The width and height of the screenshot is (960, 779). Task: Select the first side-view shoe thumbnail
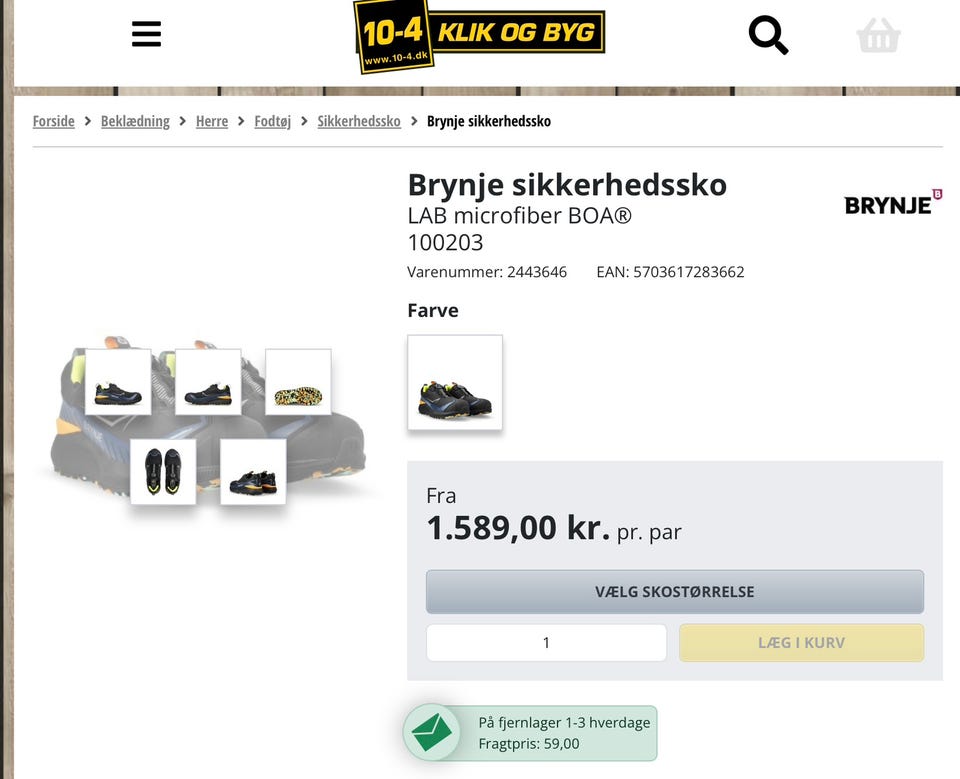coord(118,382)
